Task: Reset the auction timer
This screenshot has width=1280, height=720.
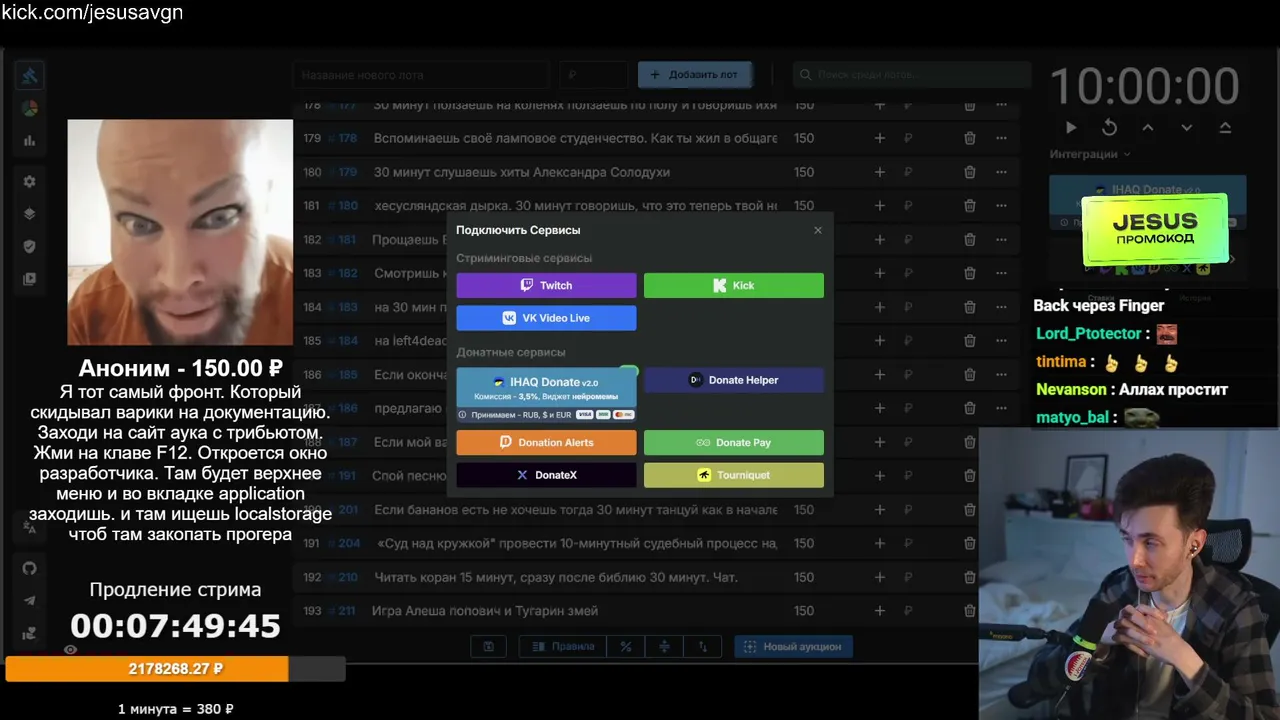Action: click(x=1109, y=128)
